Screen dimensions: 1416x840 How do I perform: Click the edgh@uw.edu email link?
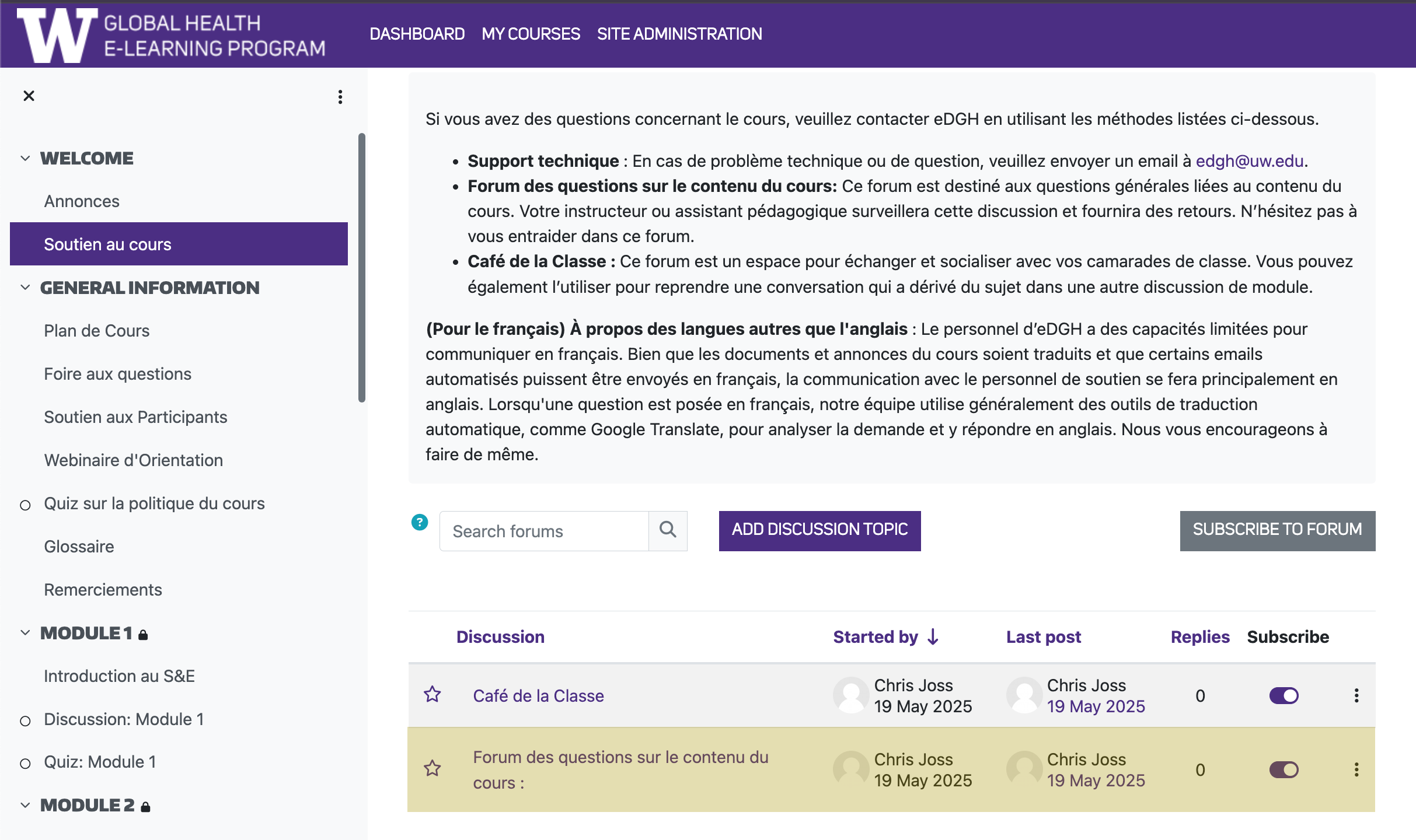click(x=1249, y=161)
